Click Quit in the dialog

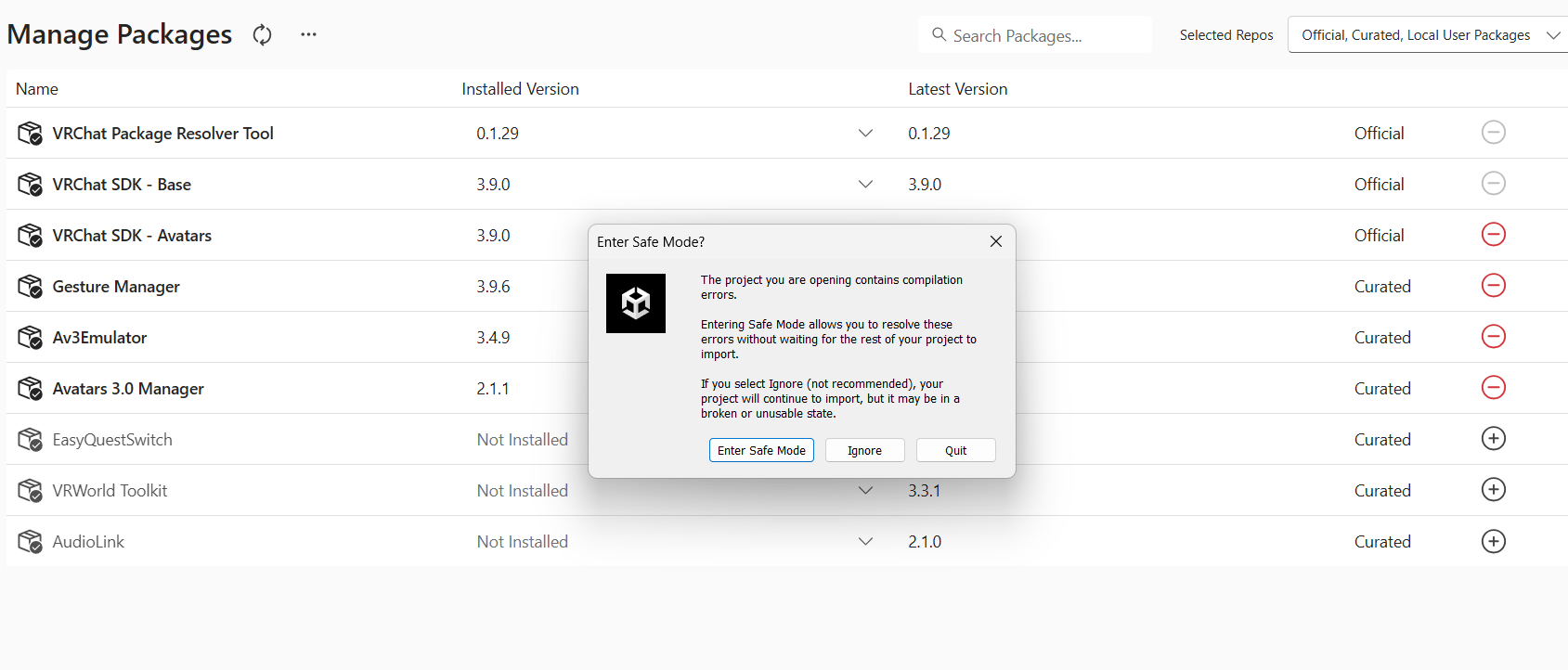tap(955, 450)
